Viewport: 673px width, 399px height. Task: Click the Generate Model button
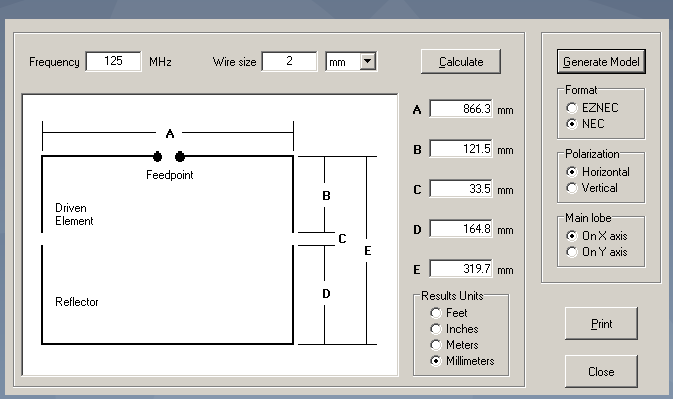(601, 62)
